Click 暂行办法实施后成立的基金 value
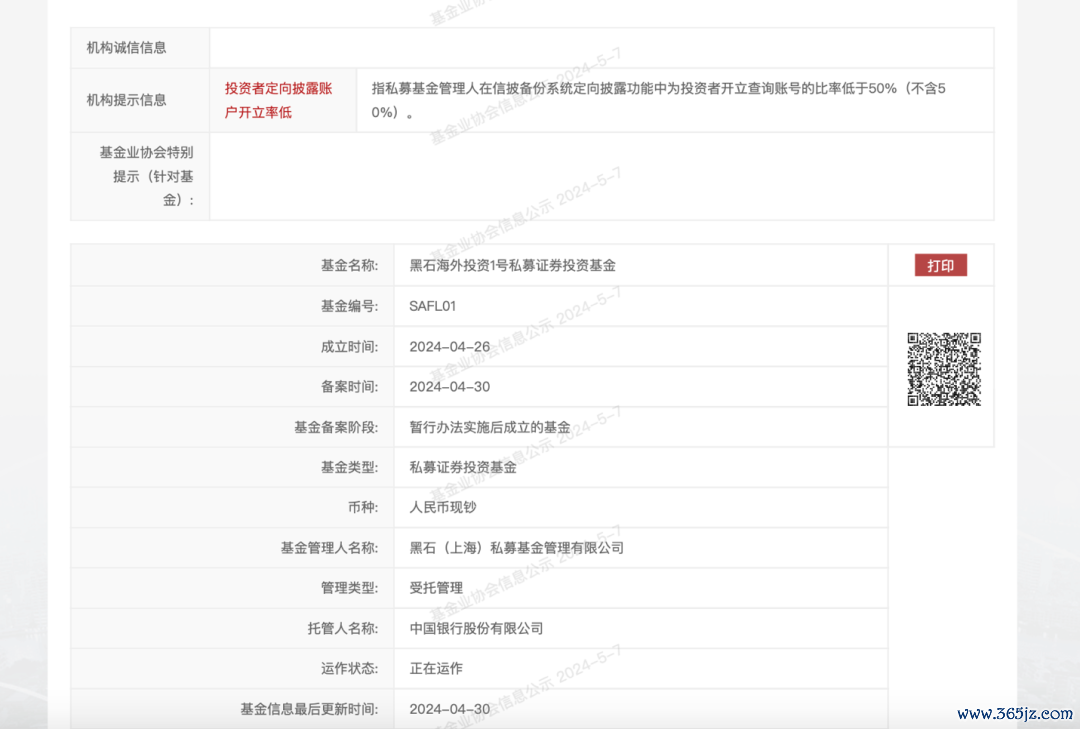 [490, 427]
